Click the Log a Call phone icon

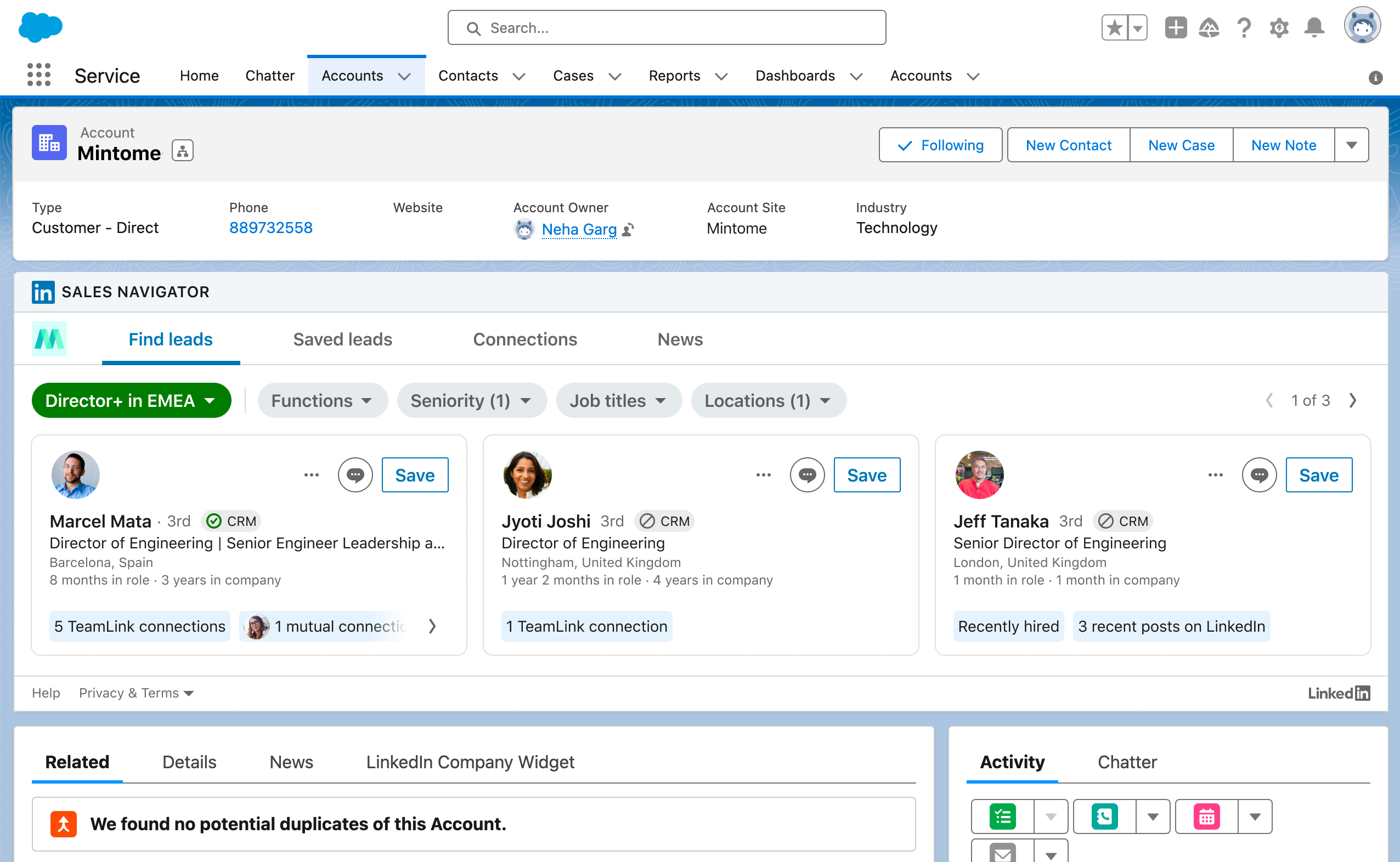coord(1105,816)
